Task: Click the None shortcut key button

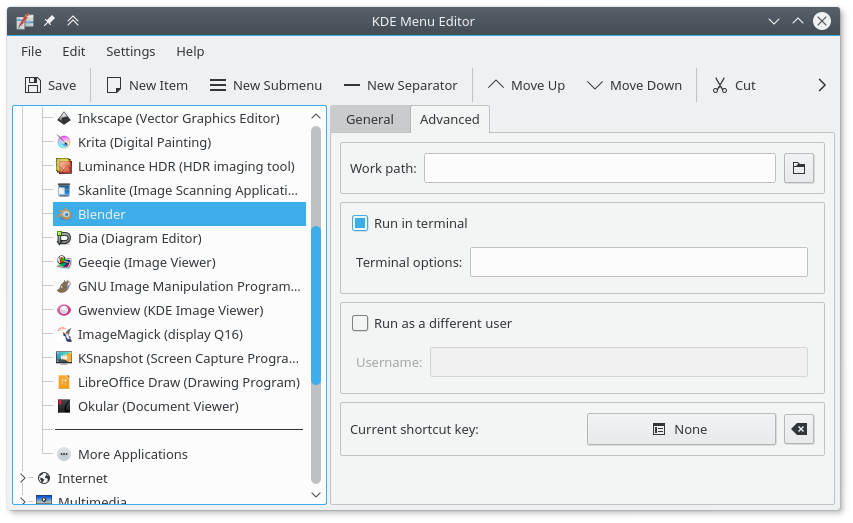Action: (680, 429)
